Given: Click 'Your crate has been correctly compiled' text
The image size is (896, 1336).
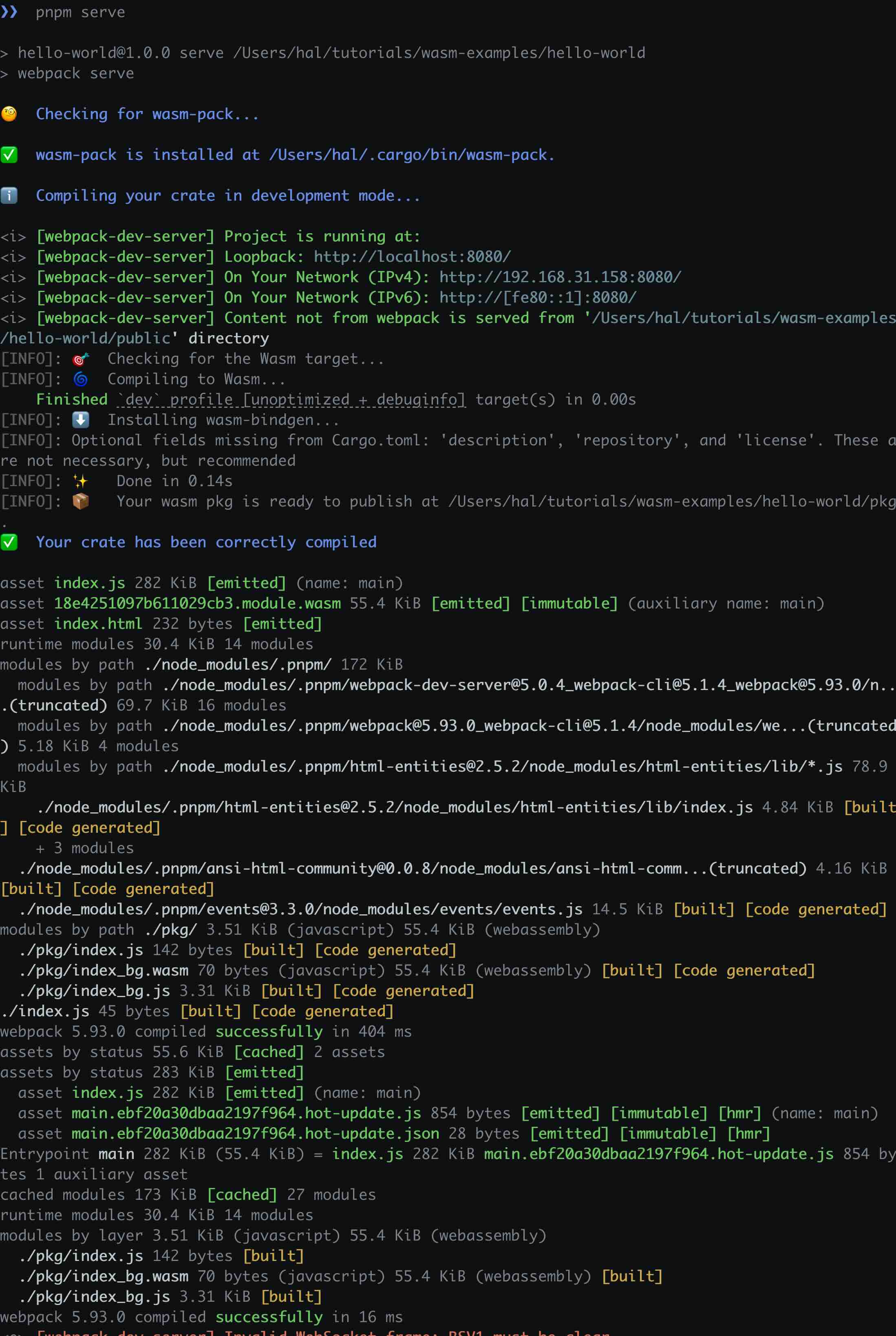Looking at the screenshot, I should pyautogui.click(x=206, y=542).
